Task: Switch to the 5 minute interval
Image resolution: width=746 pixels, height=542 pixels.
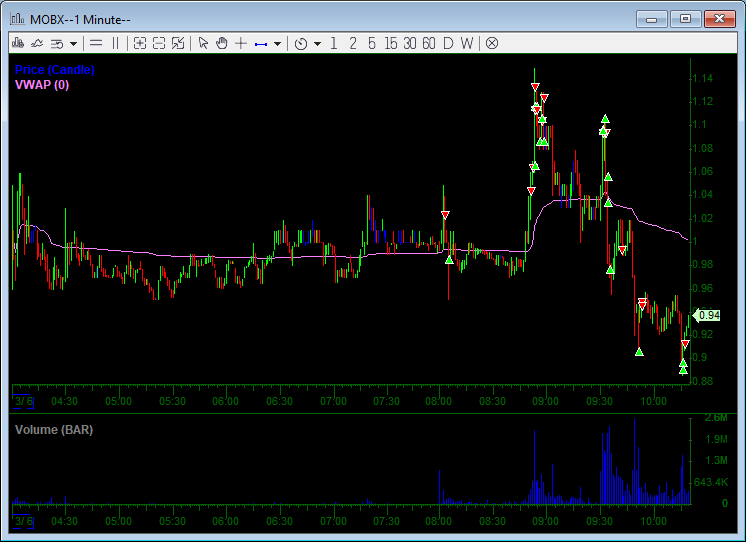Action: [372, 44]
